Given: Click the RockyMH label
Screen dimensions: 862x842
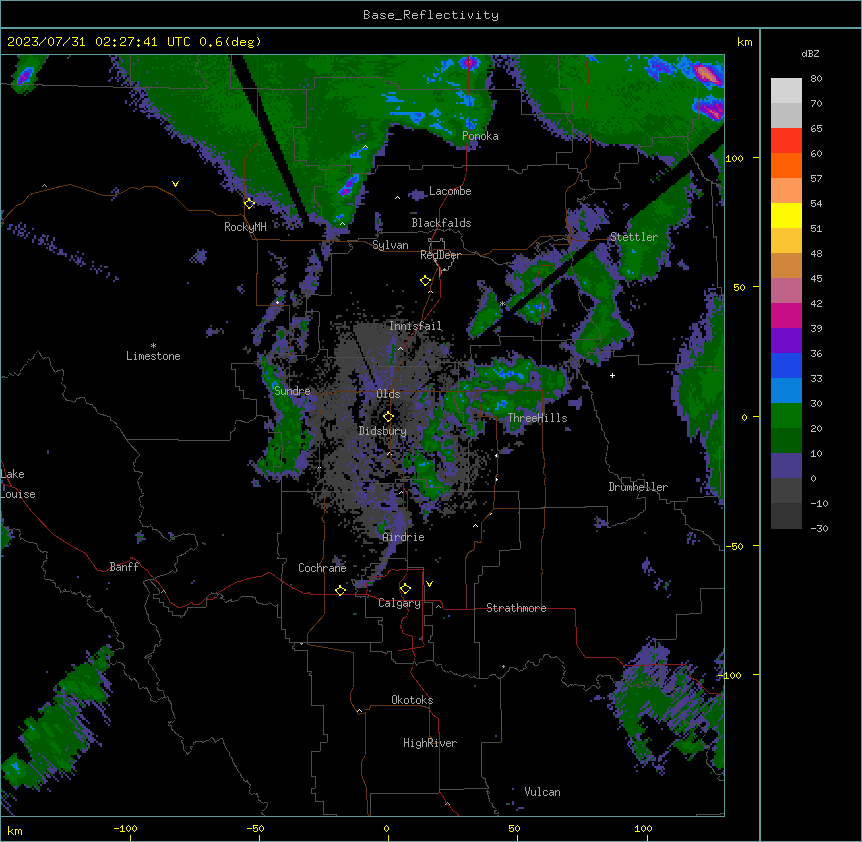Looking at the screenshot, I should pyautogui.click(x=245, y=227).
